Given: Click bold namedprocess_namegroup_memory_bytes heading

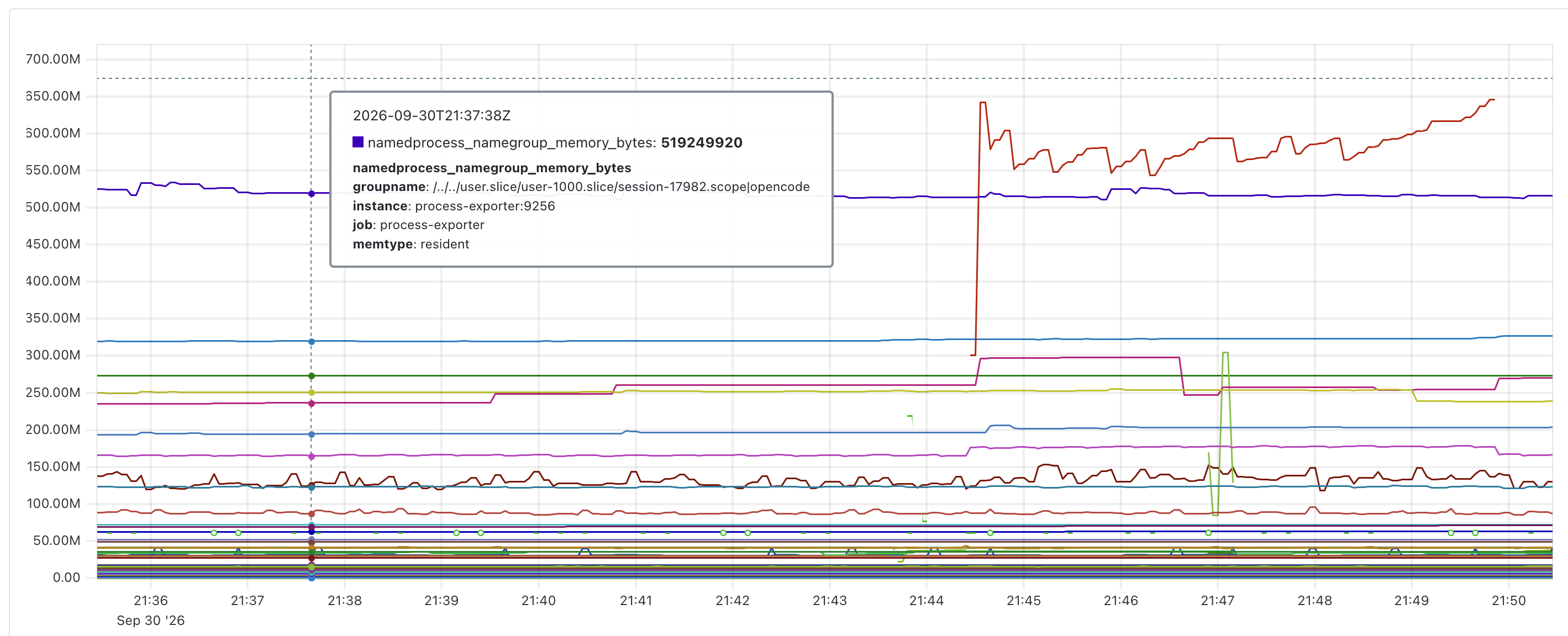Looking at the screenshot, I should click(x=492, y=168).
